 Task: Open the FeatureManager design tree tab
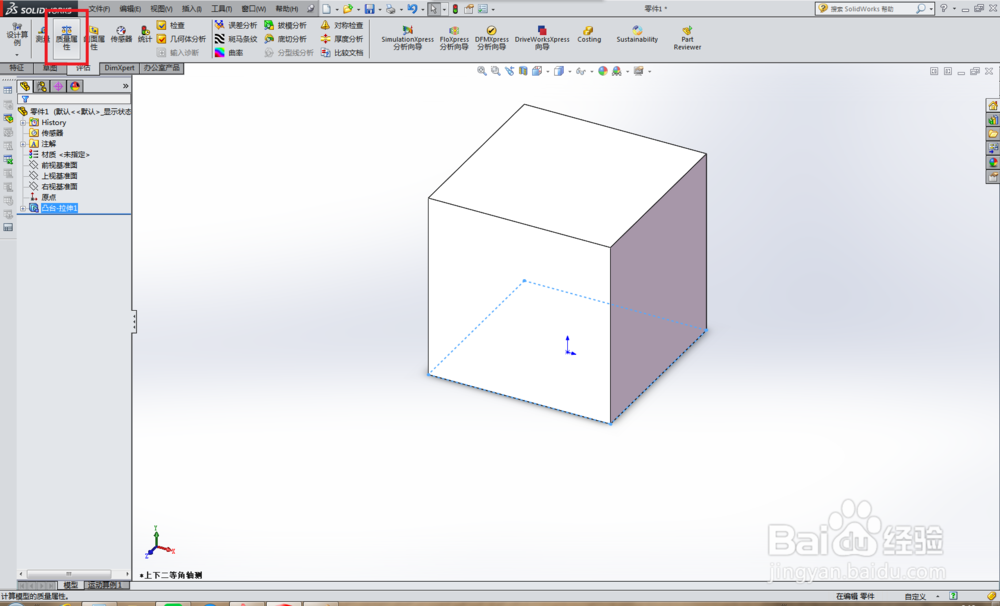[x=25, y=86]
